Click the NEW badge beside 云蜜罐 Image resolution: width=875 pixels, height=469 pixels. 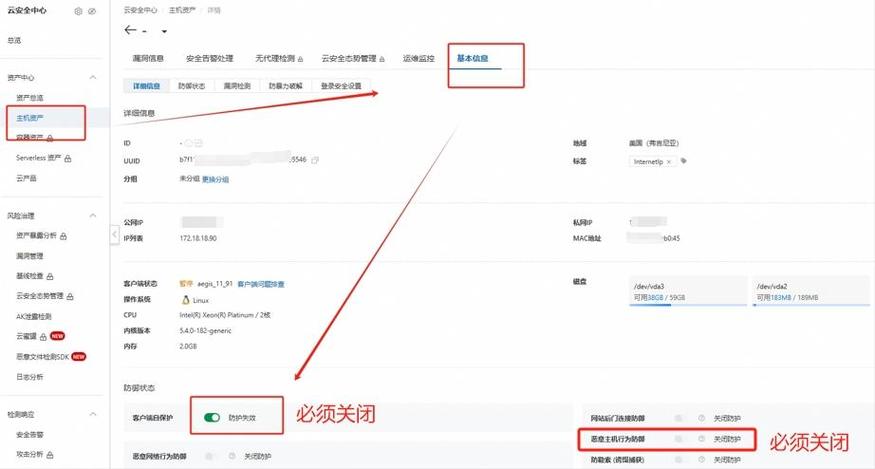(x=57, y=336)
